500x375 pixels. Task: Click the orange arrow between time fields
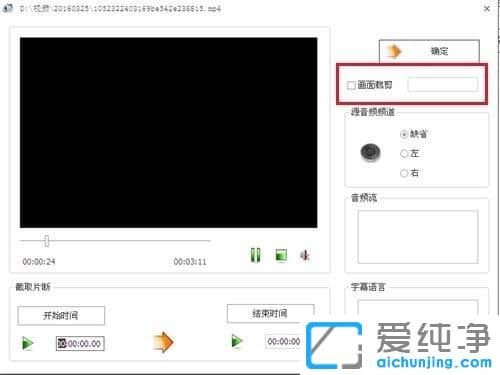(163, 342)
